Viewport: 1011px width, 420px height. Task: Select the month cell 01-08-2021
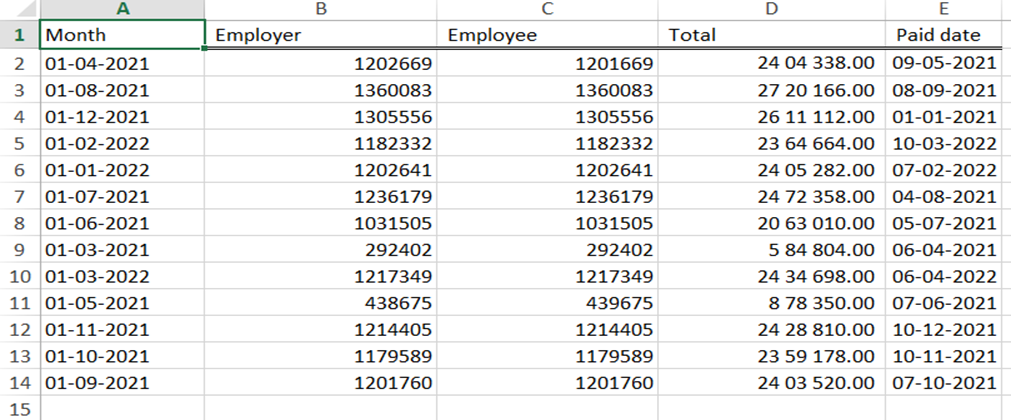click(x=122, y=89)
